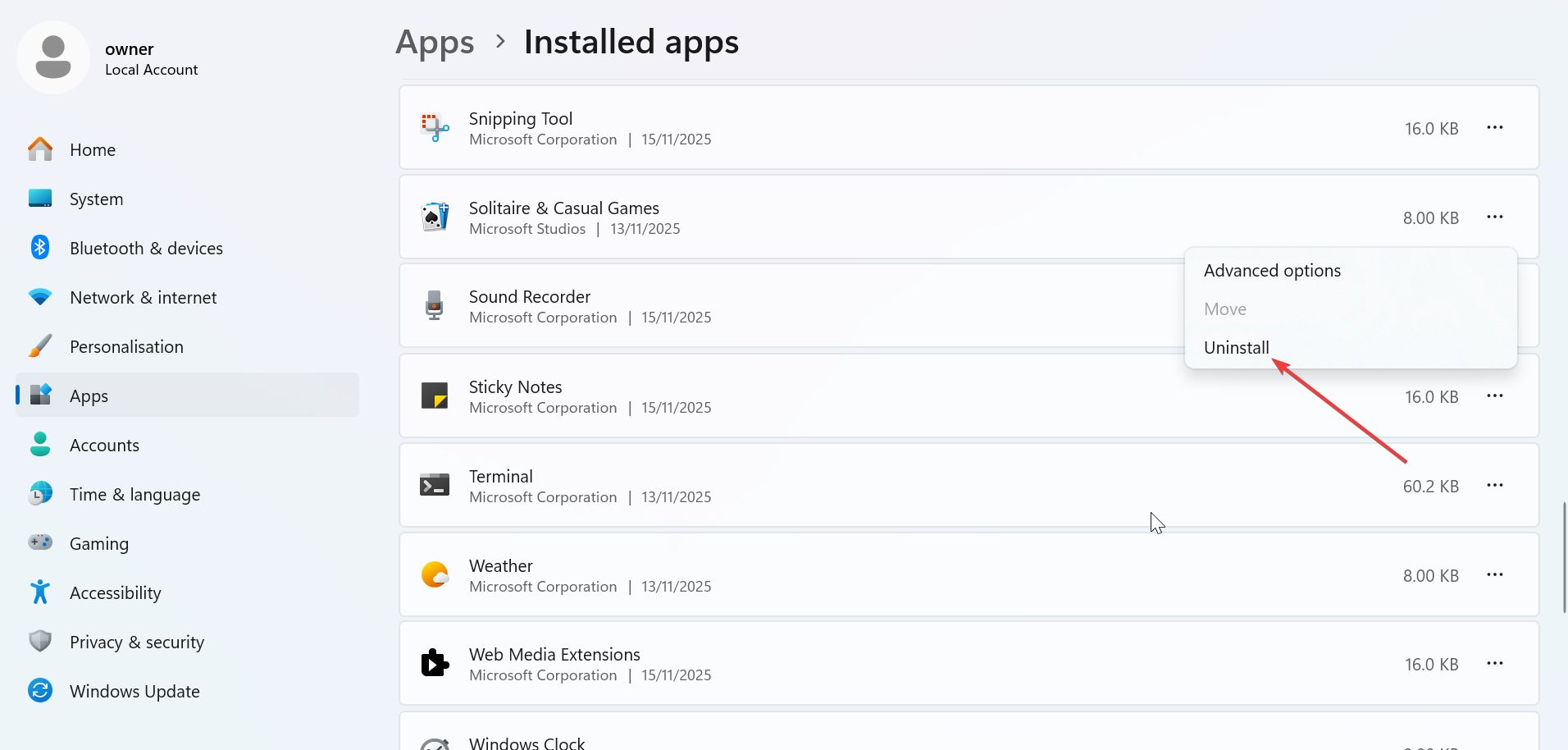Open more options for Snipping Tool
This screenshot has width=1568, height=750.
(x=1494, y=128)
